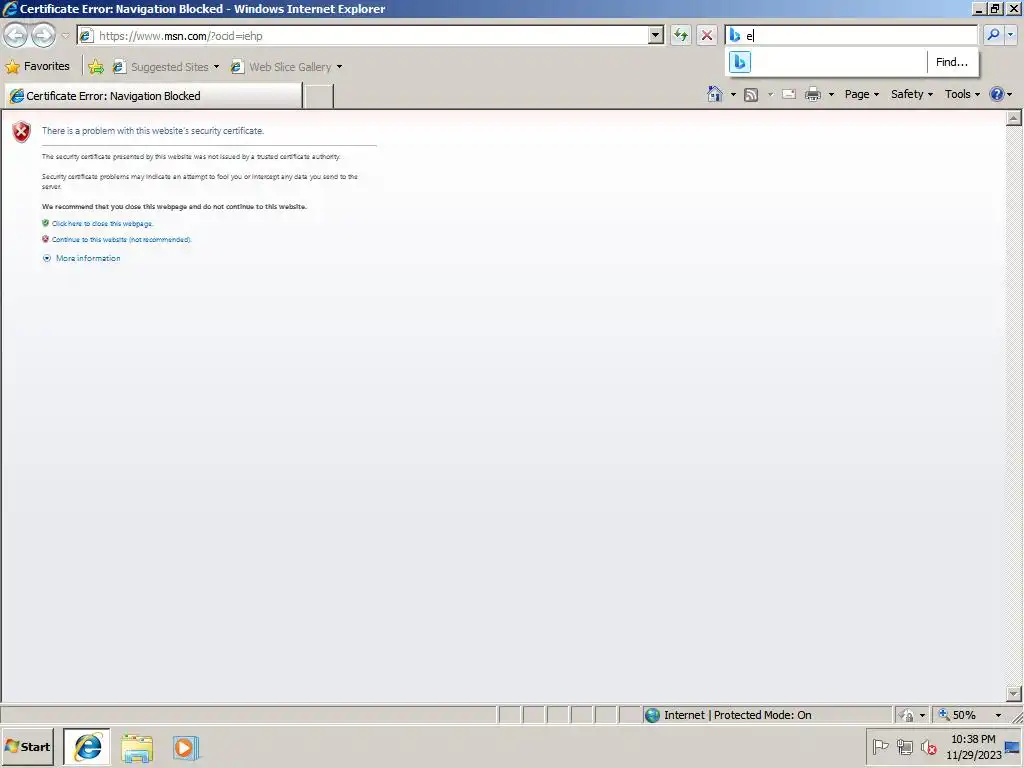Viewport: 1024px width, 768px height.
Task: Click the Home page icon
Action: tap(714, 94)
